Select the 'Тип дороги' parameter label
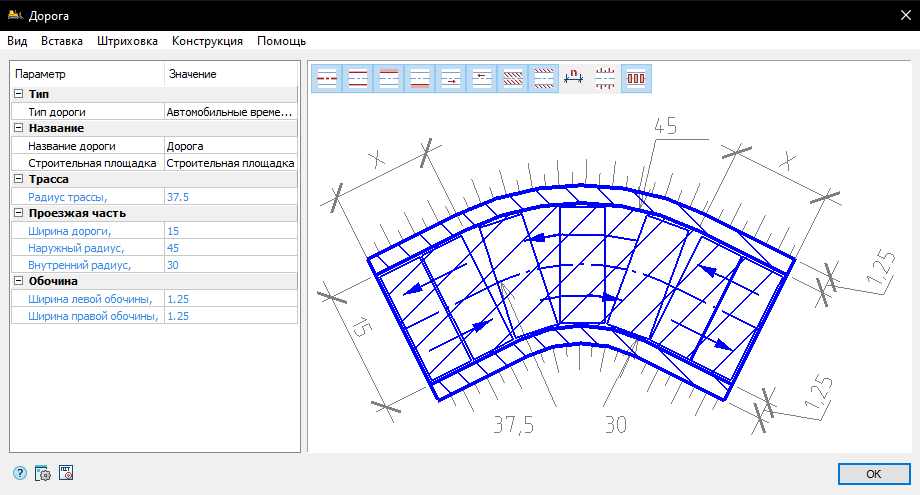This screenshot has width=920, height=495. click(x=57, y=112)
